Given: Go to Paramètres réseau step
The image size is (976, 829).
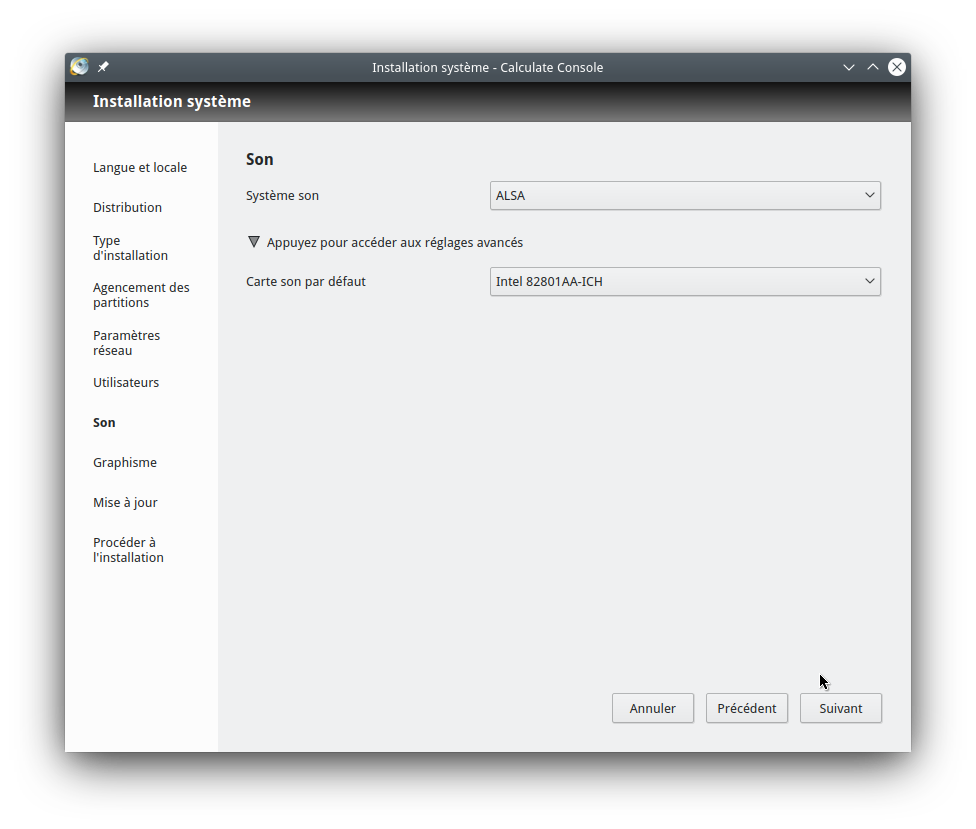Looking at the screenshot, I should pyautogui.click(x=126, y=343).
